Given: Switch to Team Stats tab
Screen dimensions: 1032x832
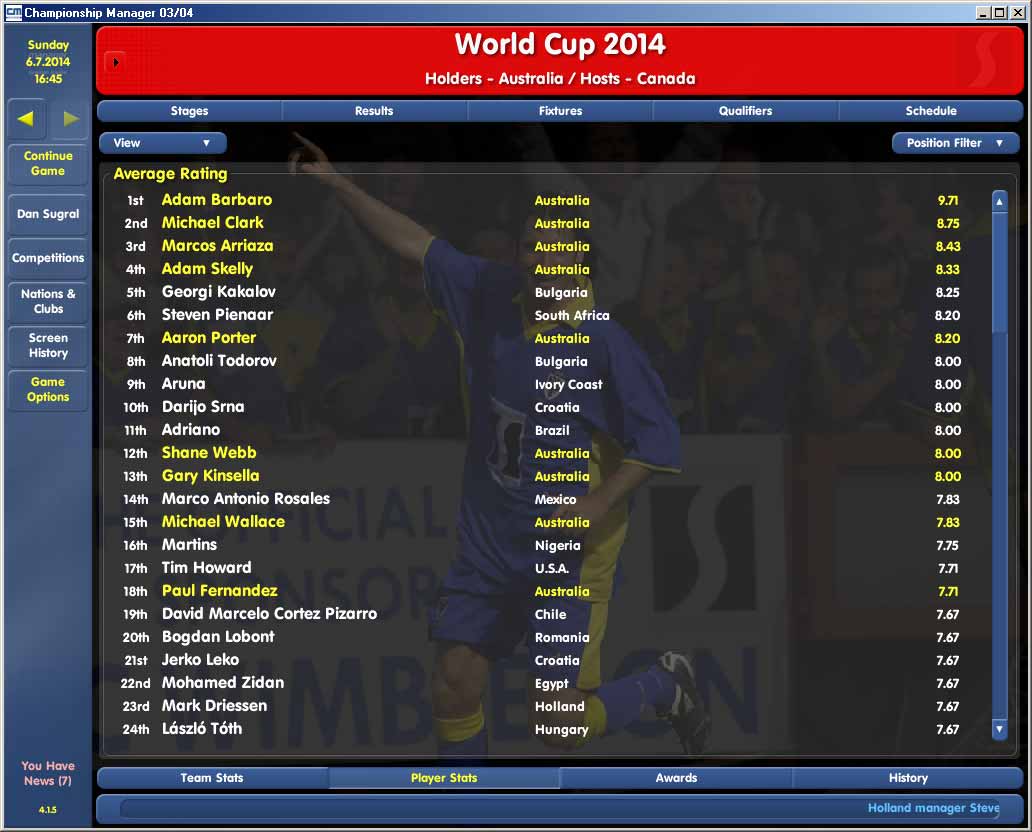Looking at the screenshot, I should pyautogui.click(x=212, y=778).
